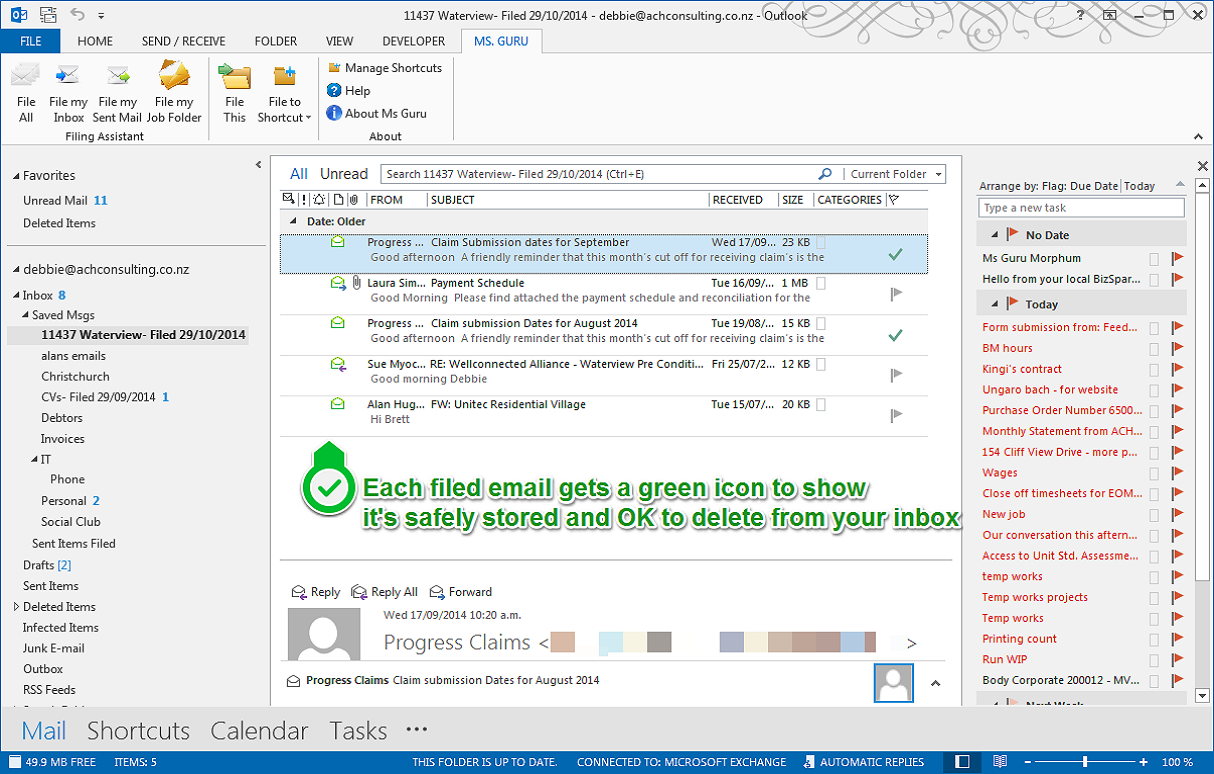Click the File my Inbox icon
This screenshot has height=774, width=1214.
click(x=68, y=77)
